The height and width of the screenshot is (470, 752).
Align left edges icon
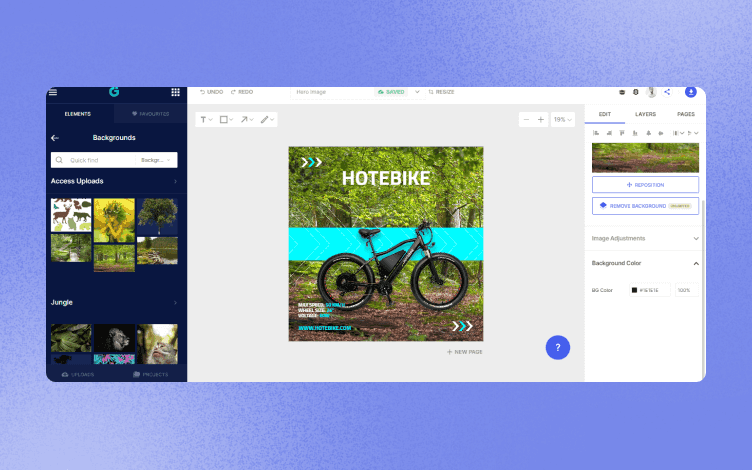coord(596,133)
